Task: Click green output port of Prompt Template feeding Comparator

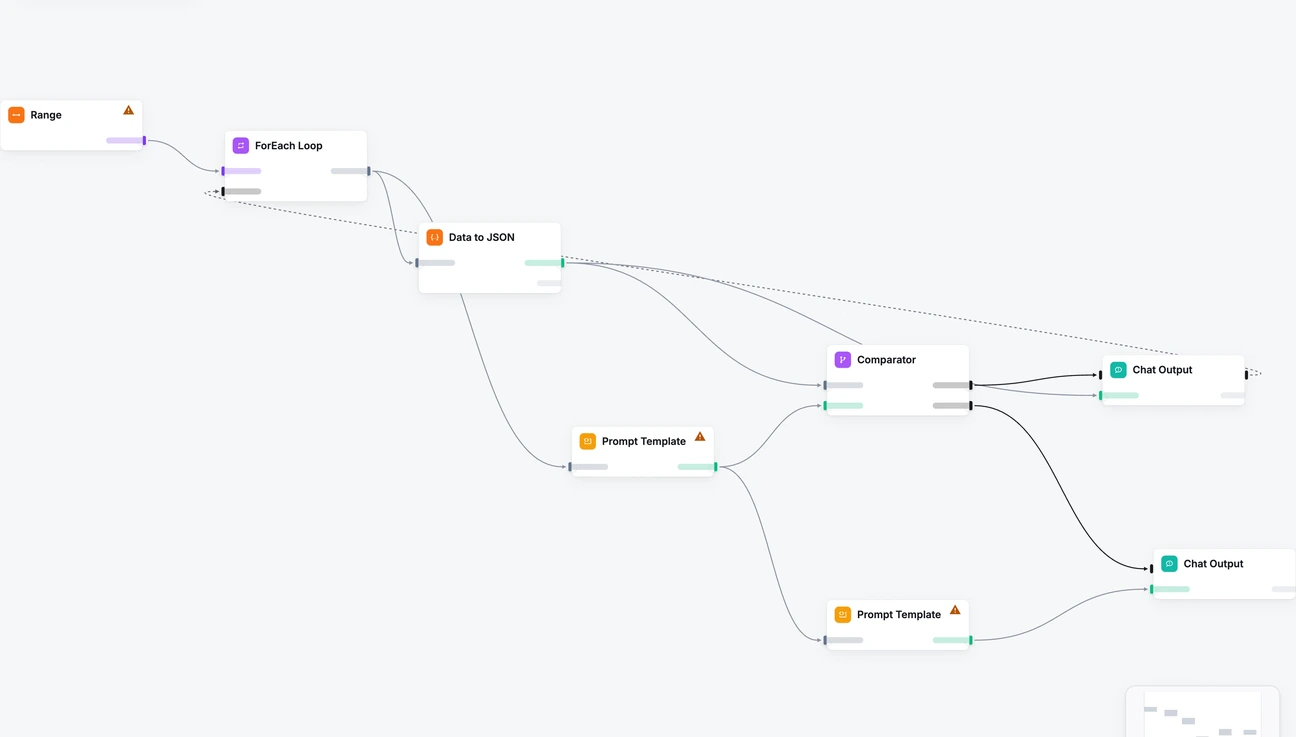Action: pyautogui.click(x=716, y=467)
